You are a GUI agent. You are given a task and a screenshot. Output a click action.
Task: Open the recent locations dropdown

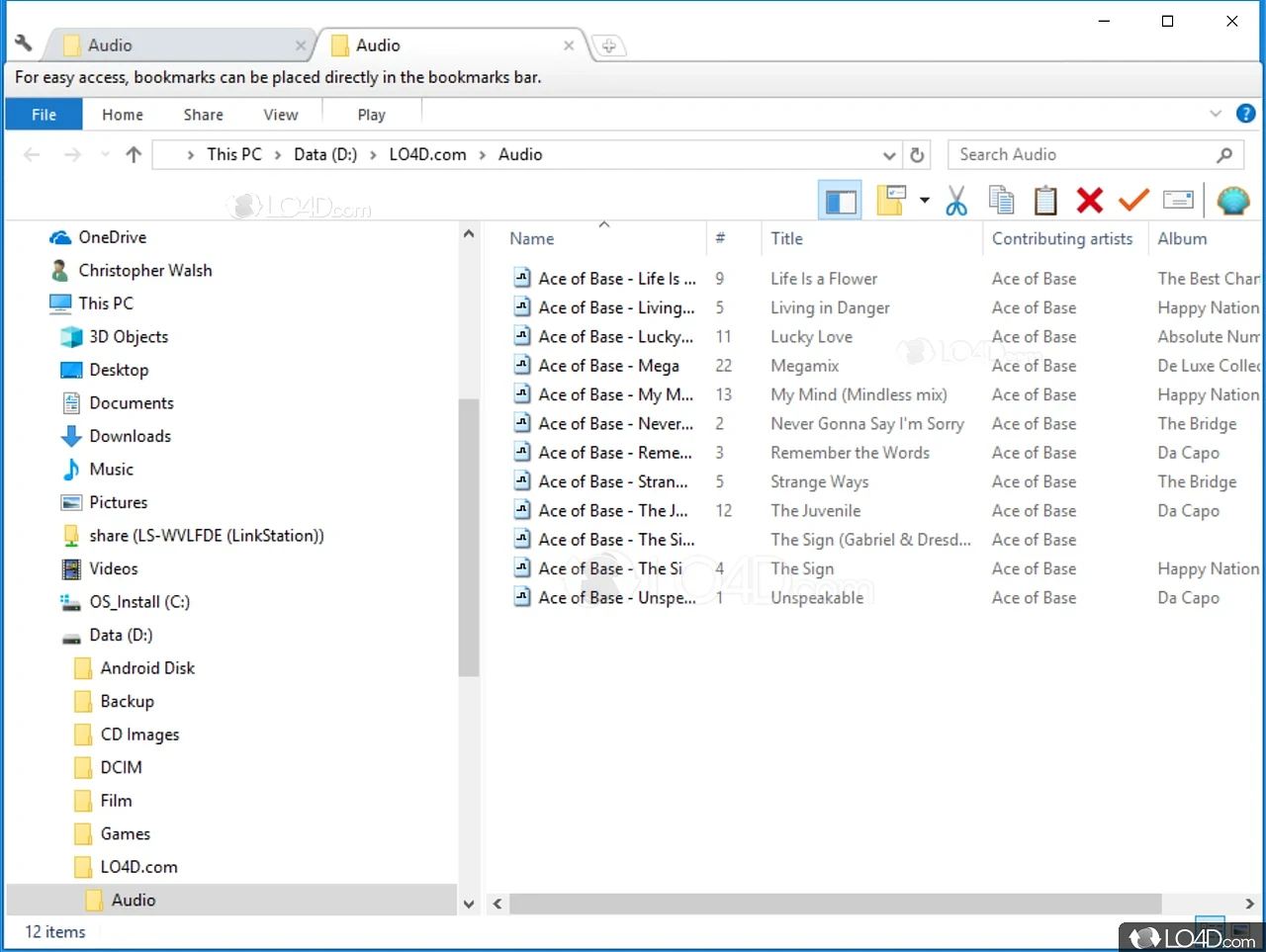point(105,155)
